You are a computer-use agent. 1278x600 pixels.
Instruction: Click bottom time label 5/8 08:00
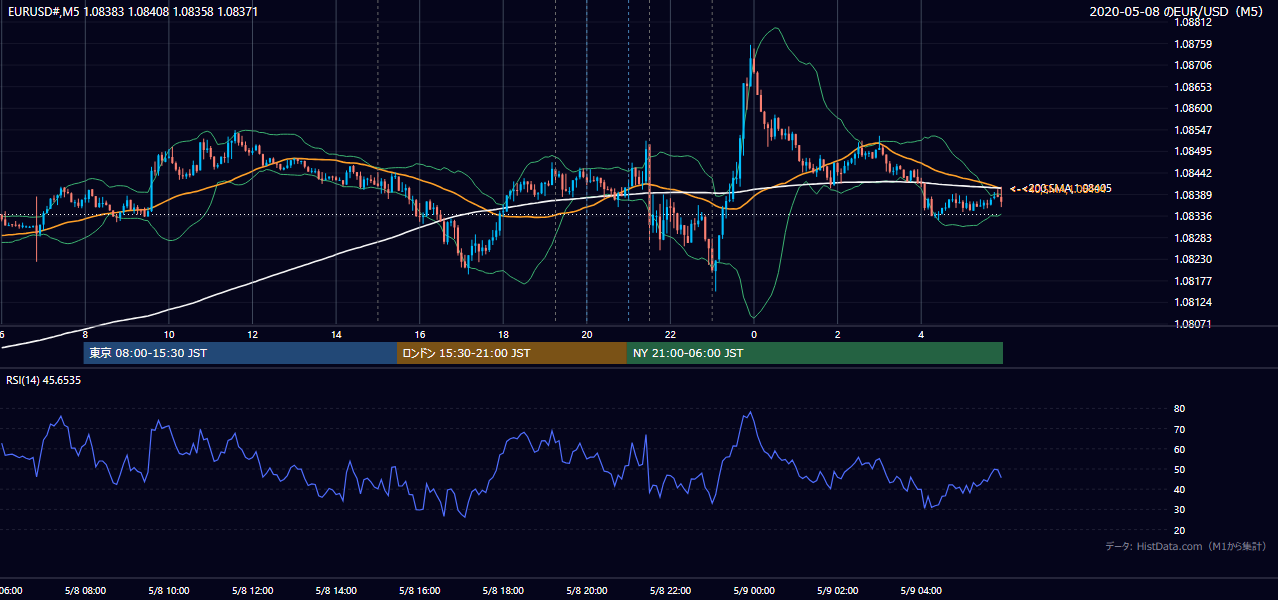click(86, 591)
